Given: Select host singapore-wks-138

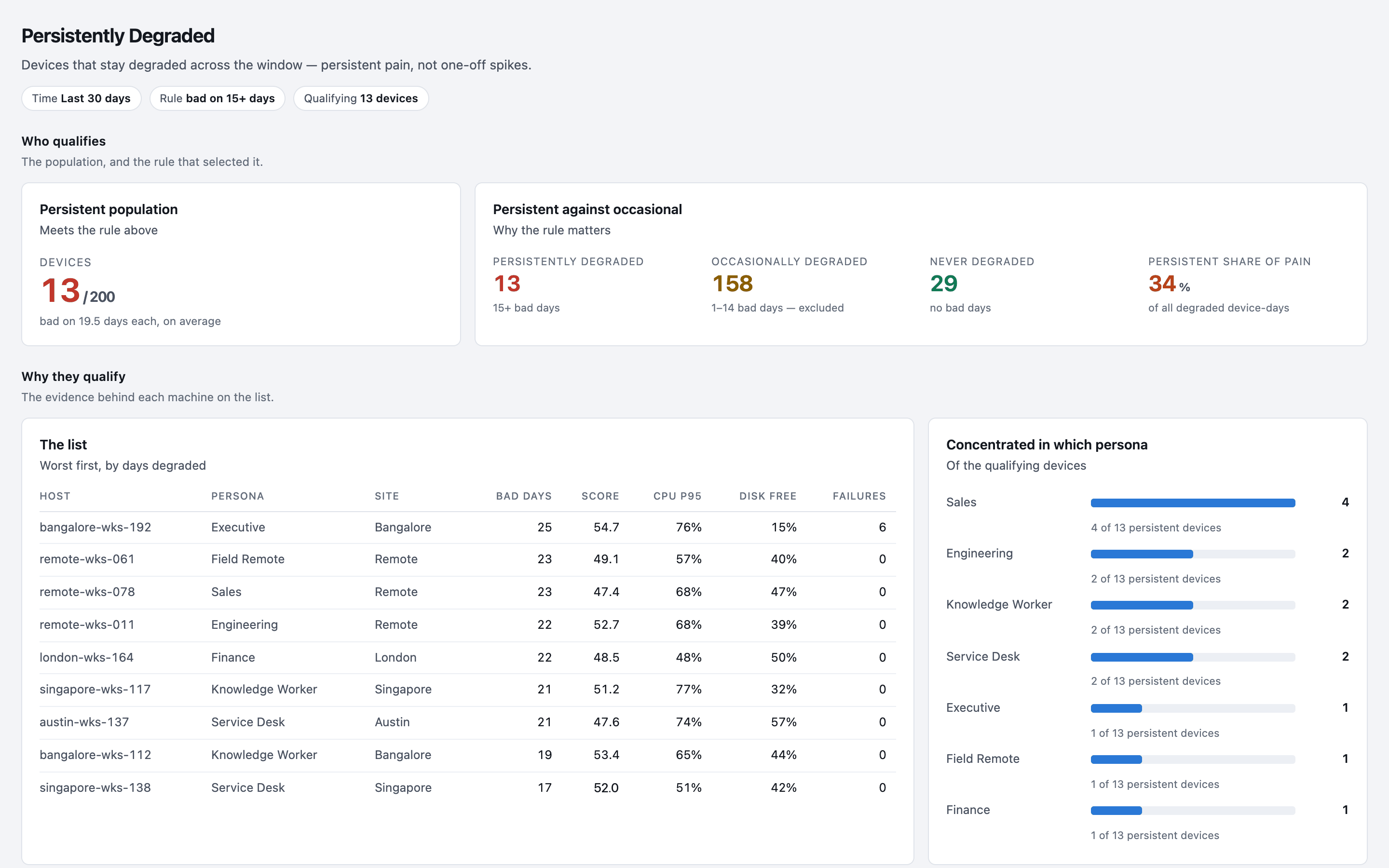Looking at the screenshot, I should [x=95, y=787].
